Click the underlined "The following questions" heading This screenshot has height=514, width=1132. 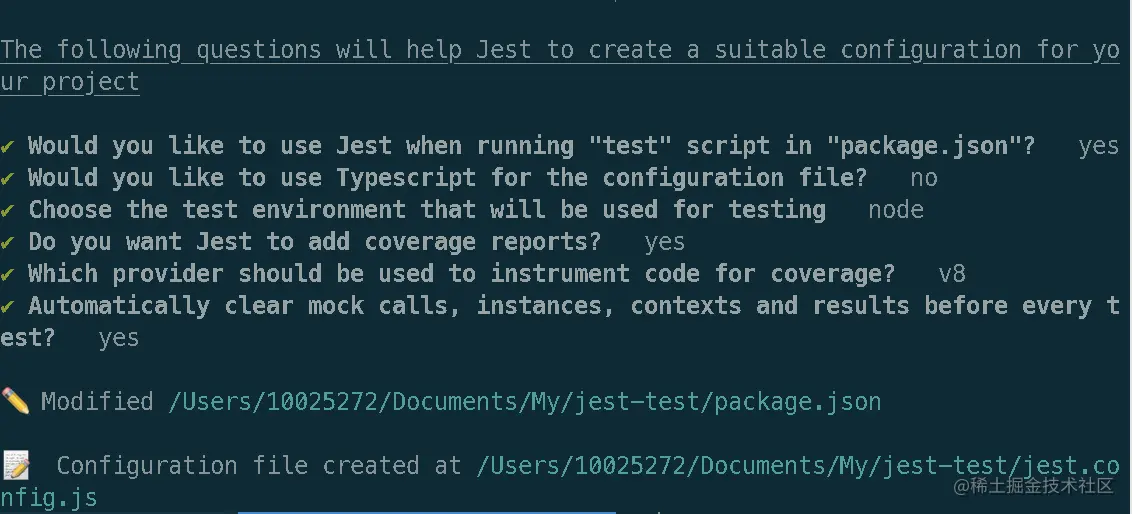(x=560, y=66)
